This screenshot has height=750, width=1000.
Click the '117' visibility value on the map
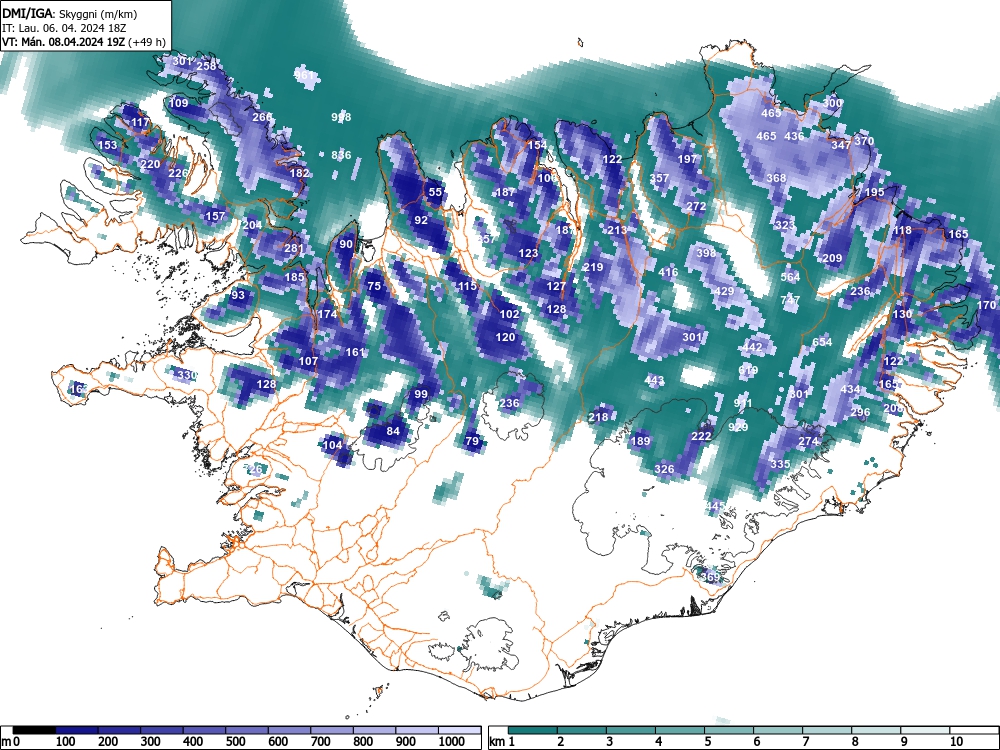pyautogui.click(x=140, y=122)
